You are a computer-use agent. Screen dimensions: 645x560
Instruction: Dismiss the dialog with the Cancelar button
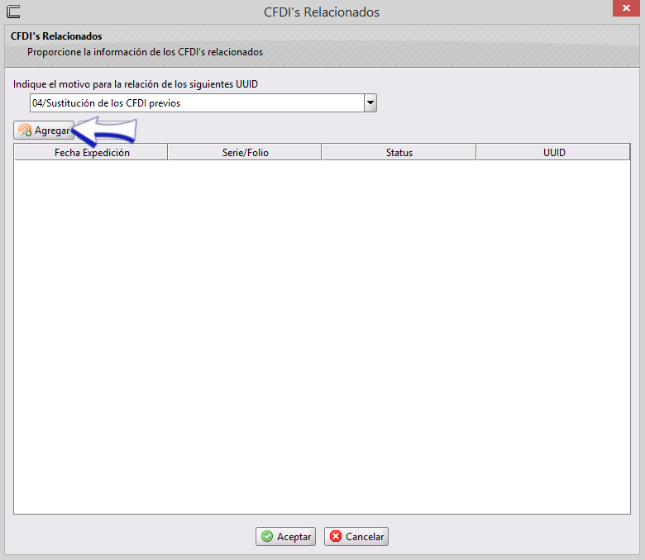pyautogui.click(x=356, y=537)
